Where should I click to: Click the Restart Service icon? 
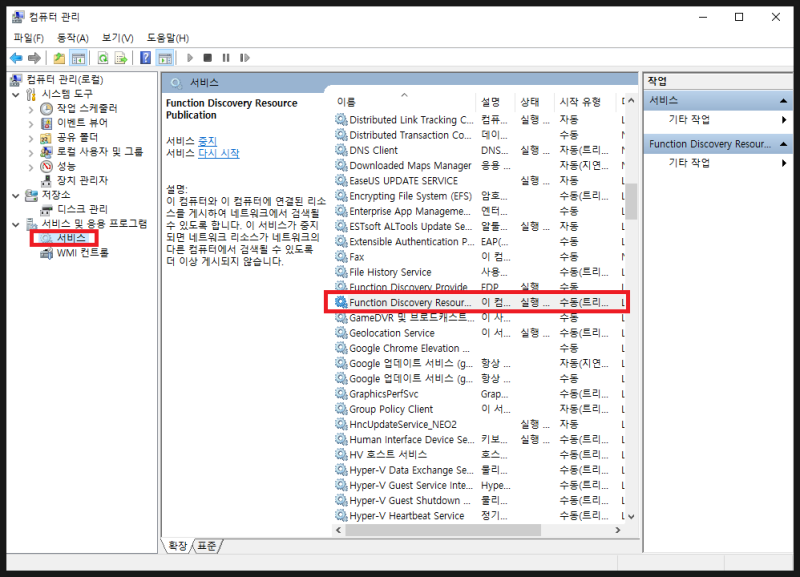coord(244,58)
